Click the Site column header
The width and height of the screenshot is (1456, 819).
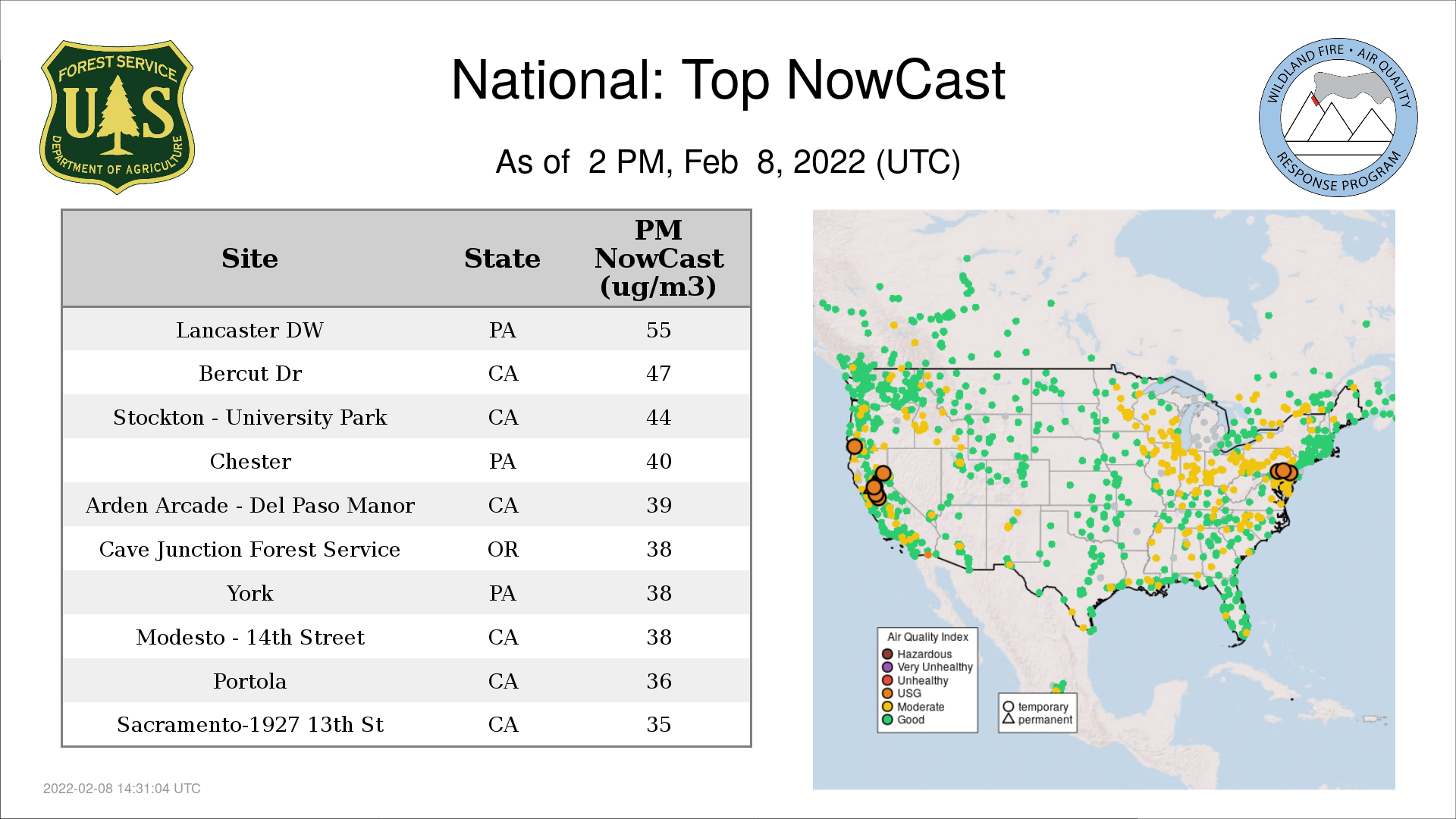(x=249, y=259)
